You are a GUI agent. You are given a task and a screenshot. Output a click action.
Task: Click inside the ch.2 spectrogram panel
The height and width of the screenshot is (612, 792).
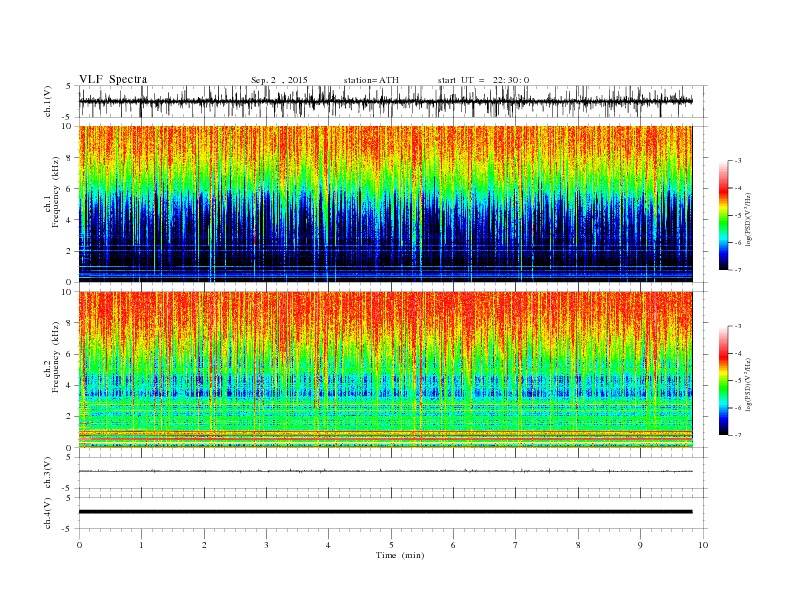[385, 369]
